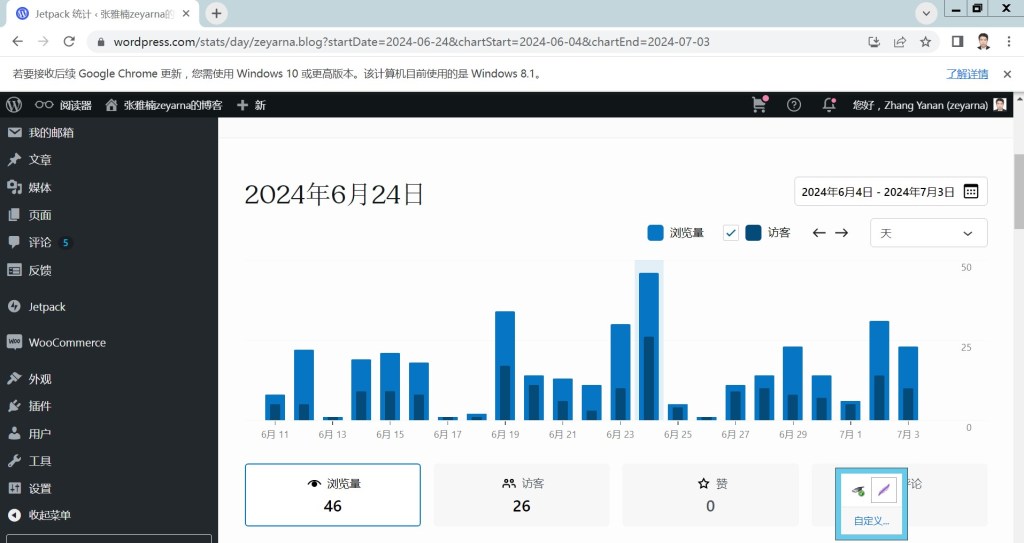Toggle the 访客 visitors checkbox
The width and height of the screenshot is (1024, 543).
[731, 233]
